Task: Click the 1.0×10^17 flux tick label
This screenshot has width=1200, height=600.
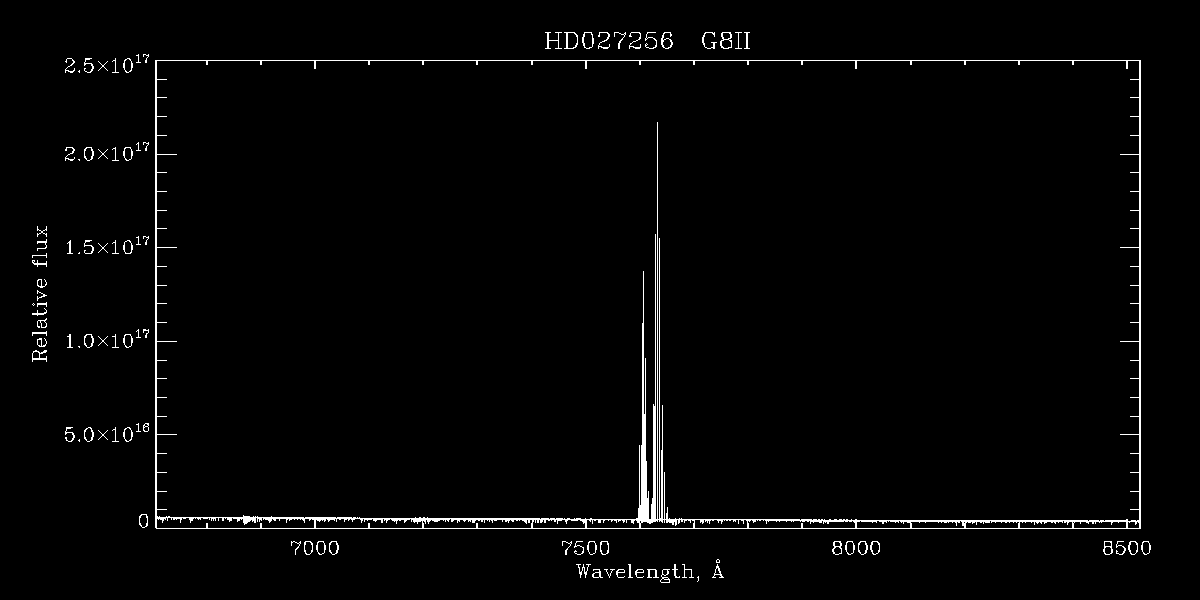Action: (x=107, y=340)
